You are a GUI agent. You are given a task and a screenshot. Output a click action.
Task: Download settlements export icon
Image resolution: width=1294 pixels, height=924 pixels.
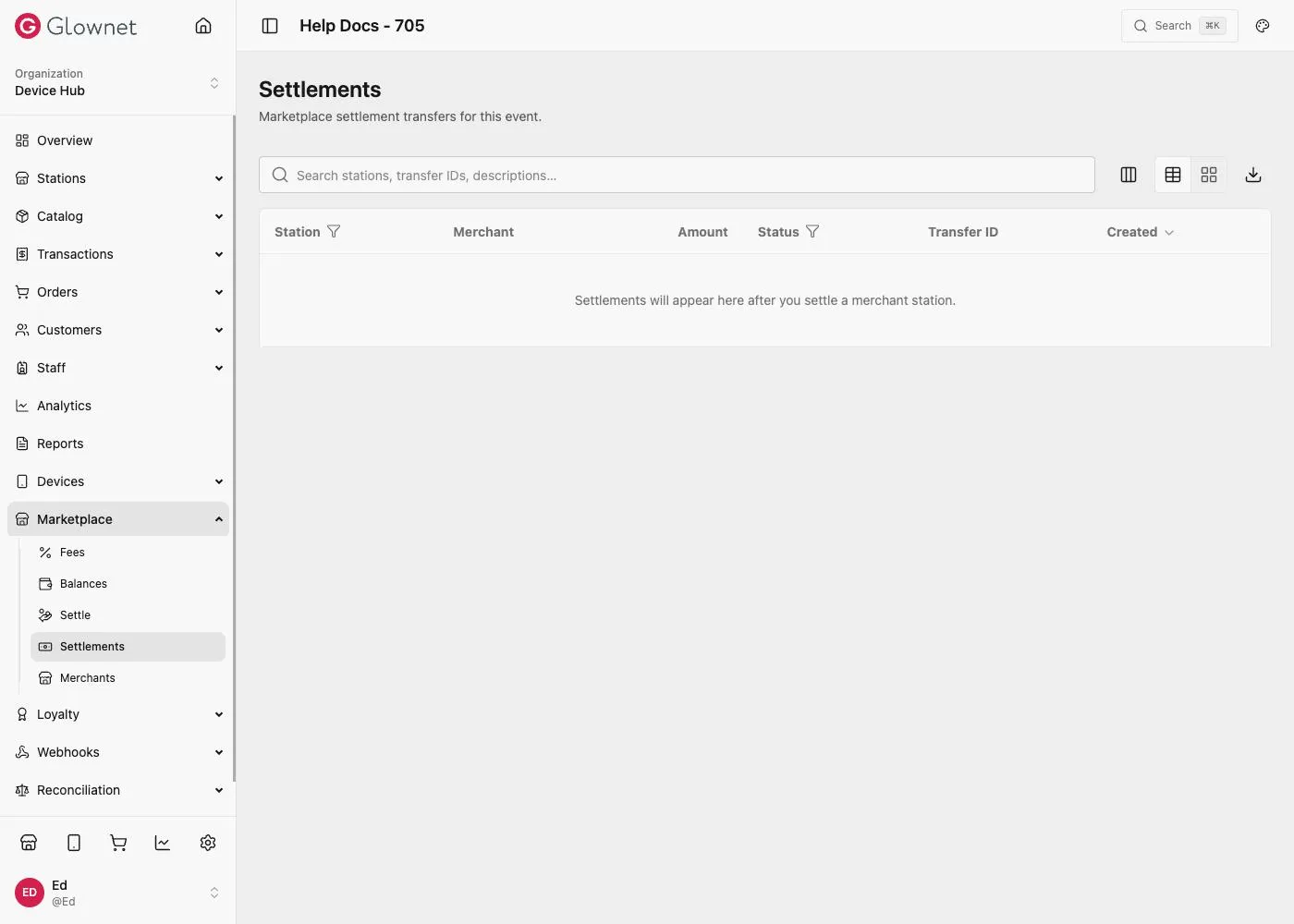1253,175
